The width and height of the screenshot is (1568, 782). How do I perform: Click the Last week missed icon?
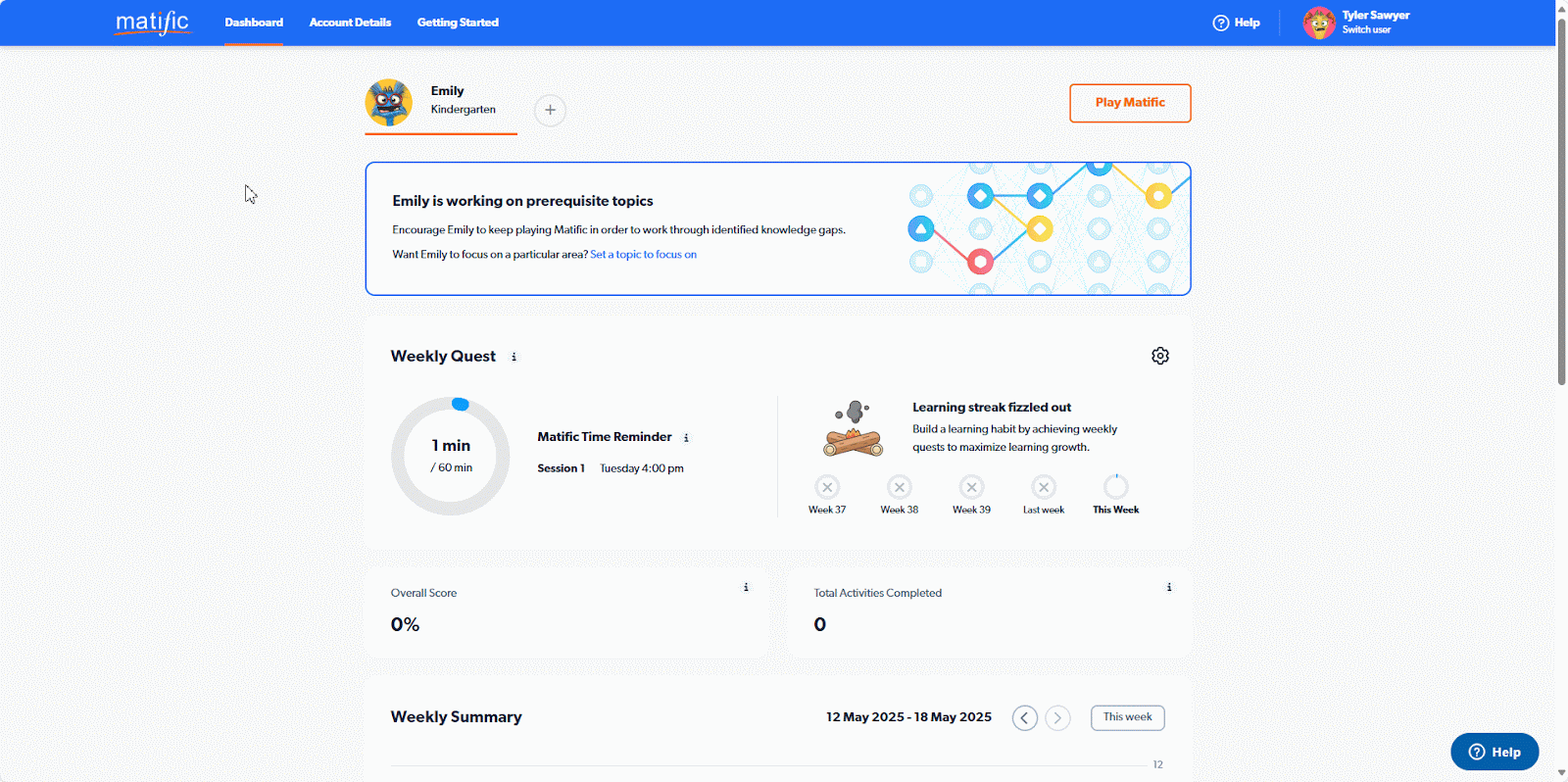pyautogui.click(x=1044, y=487)
